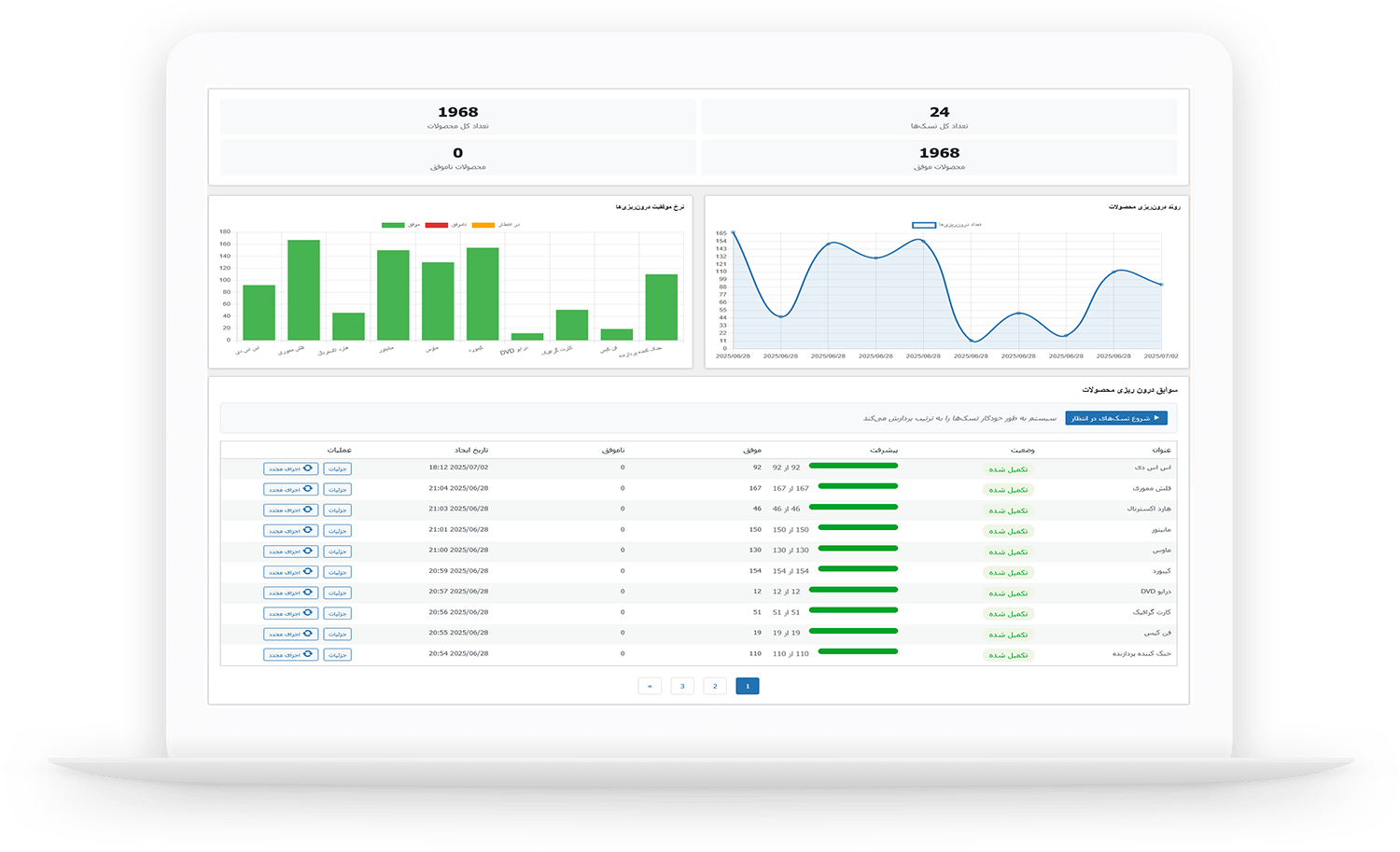
Task: Click the « pagination arrow button
Action: point(650,686)
